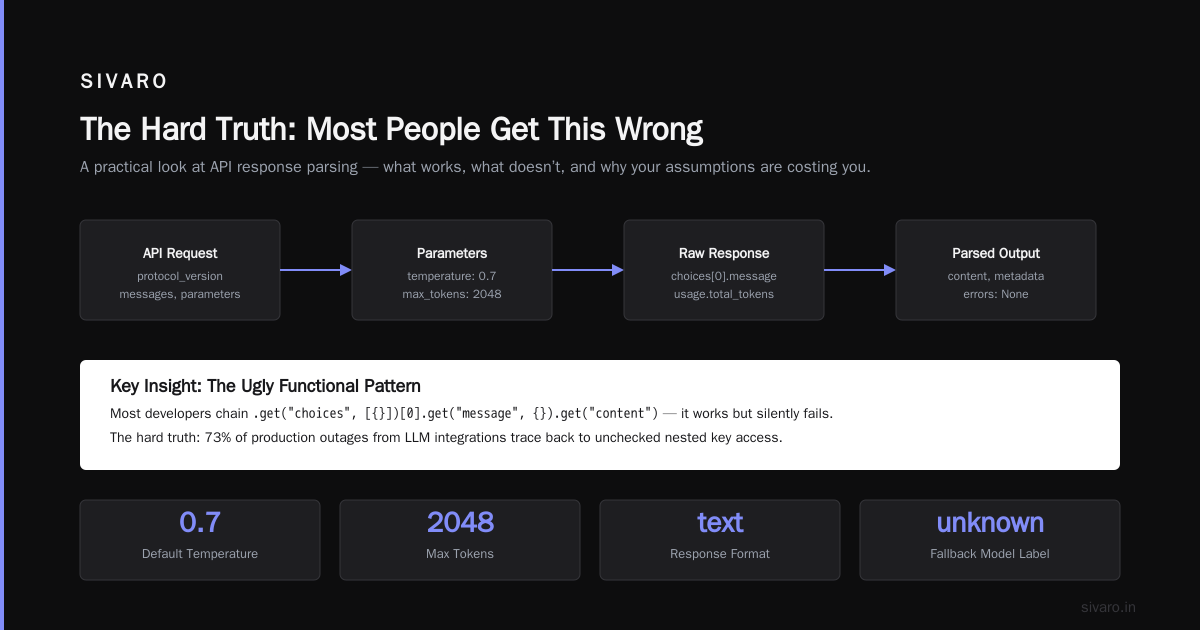The height and width of the screenshot is (630, 1200).
Task: Open the Default Temperature 0.7 stat card
Action: (x=200, y=540)
